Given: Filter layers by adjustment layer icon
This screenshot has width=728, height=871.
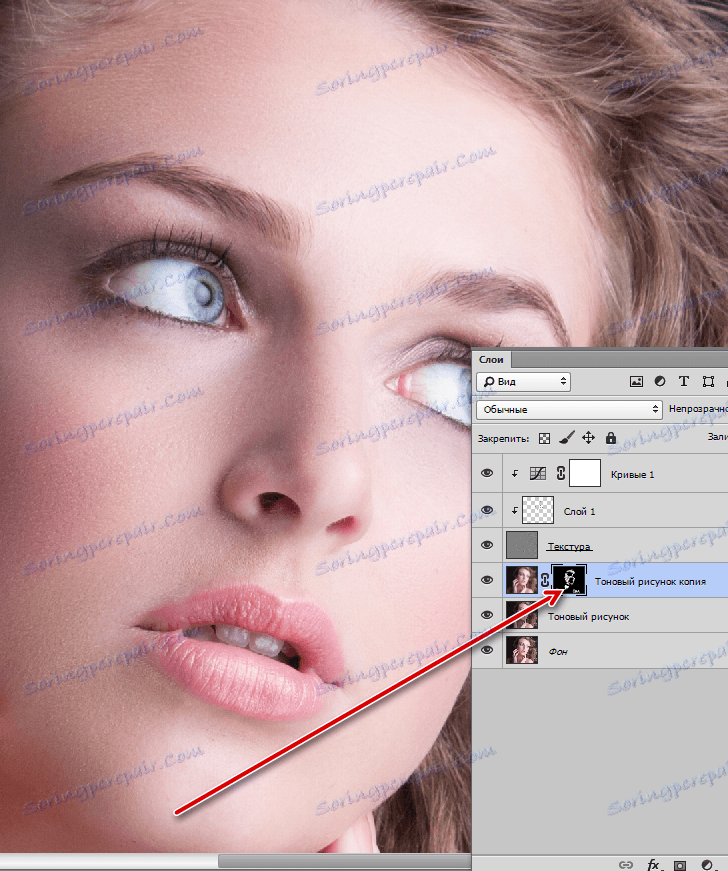Looking at the screenshot, I should (660, 382).
